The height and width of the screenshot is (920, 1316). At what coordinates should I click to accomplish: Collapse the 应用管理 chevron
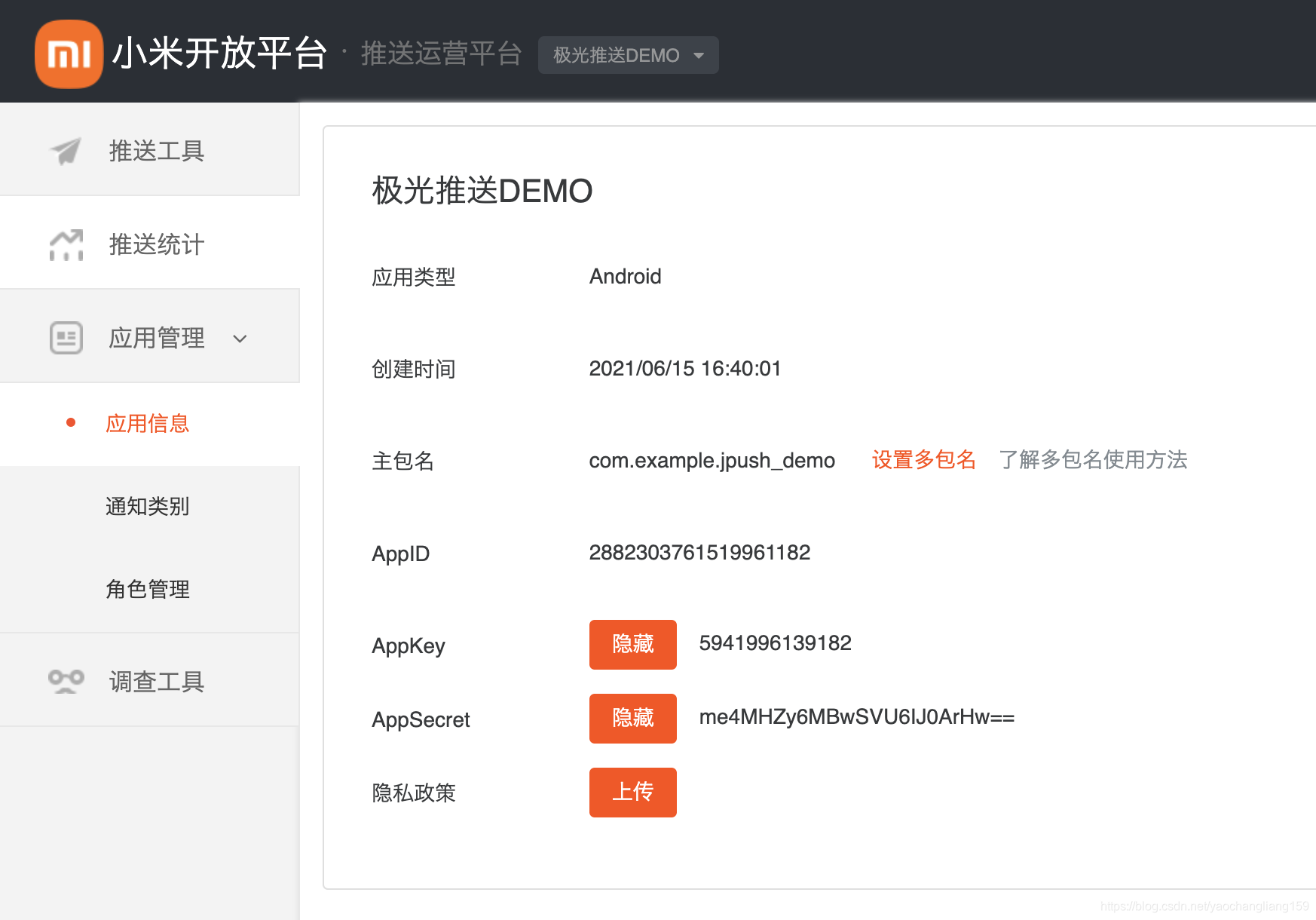[240, 339]
